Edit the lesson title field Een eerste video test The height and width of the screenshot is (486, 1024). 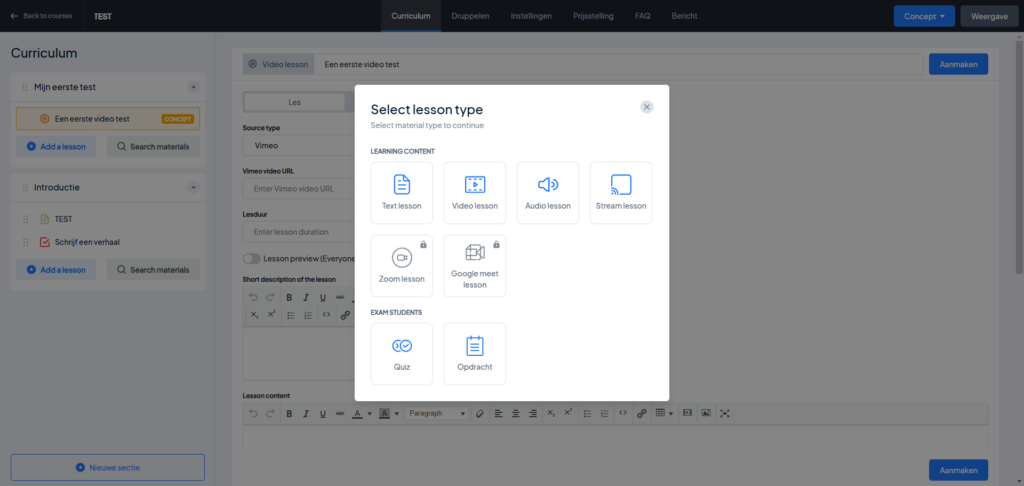618,64
